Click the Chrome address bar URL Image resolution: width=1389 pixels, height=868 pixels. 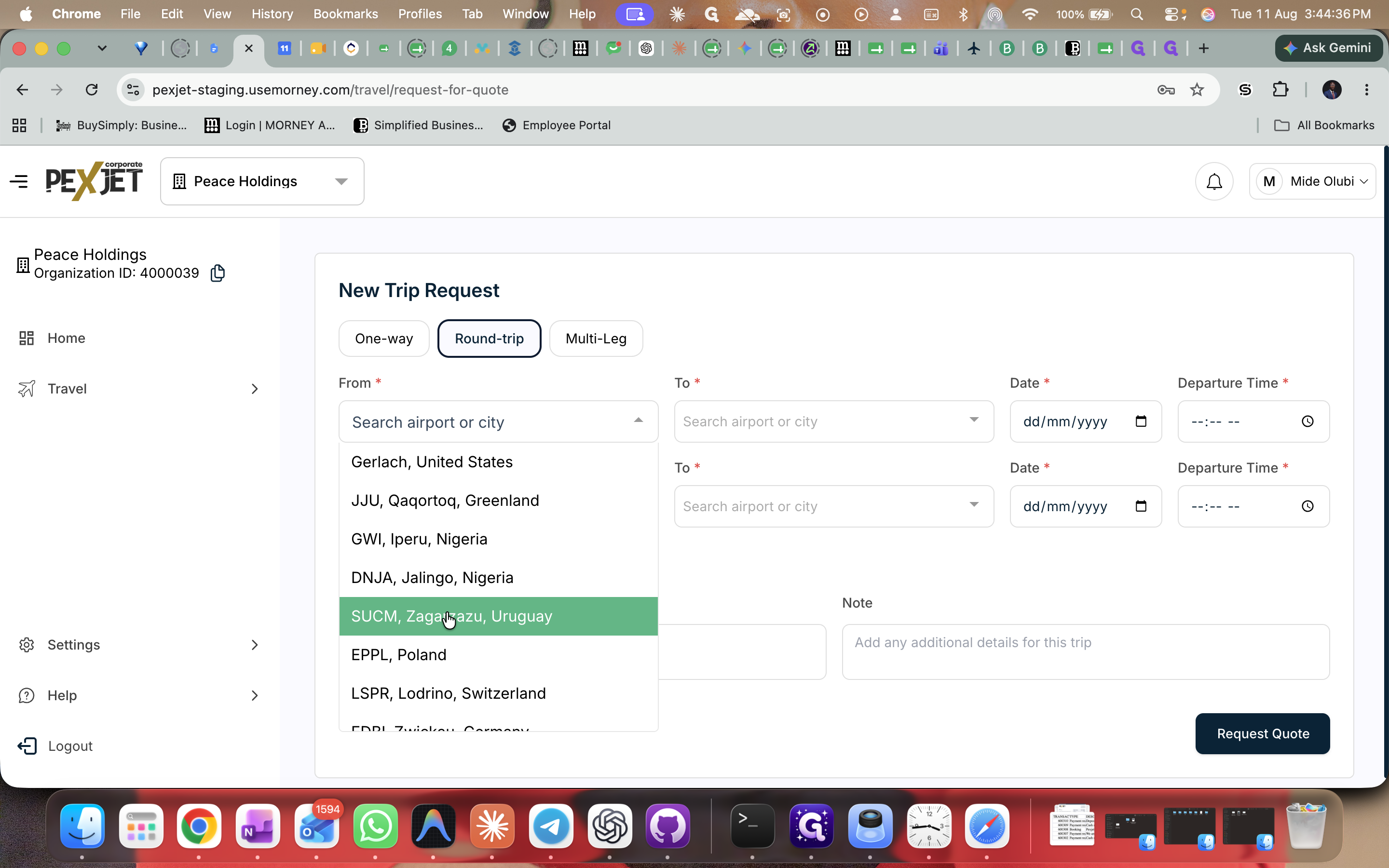tap(330, 90)
